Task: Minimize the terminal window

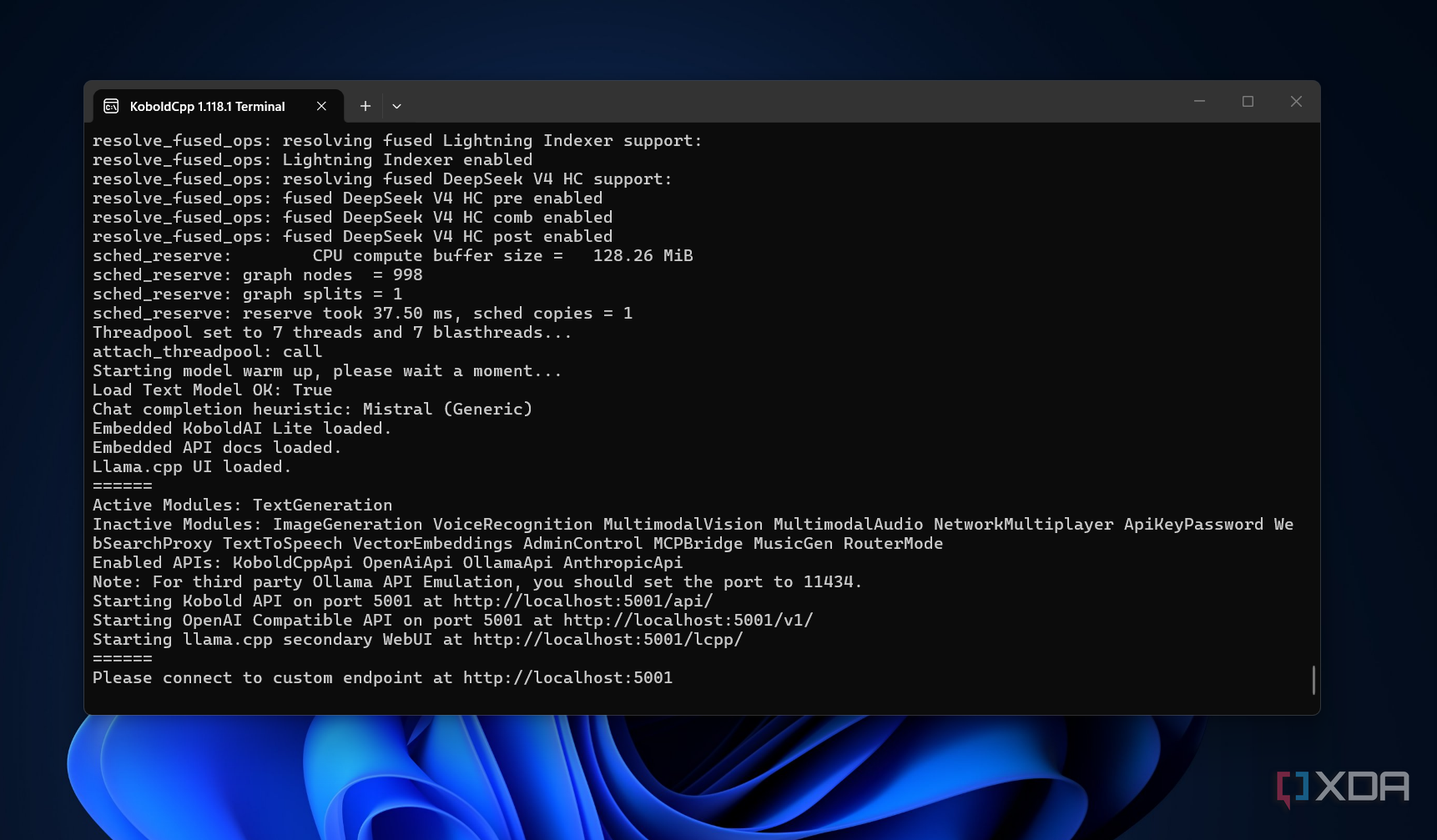Action: click(1199, 101)
